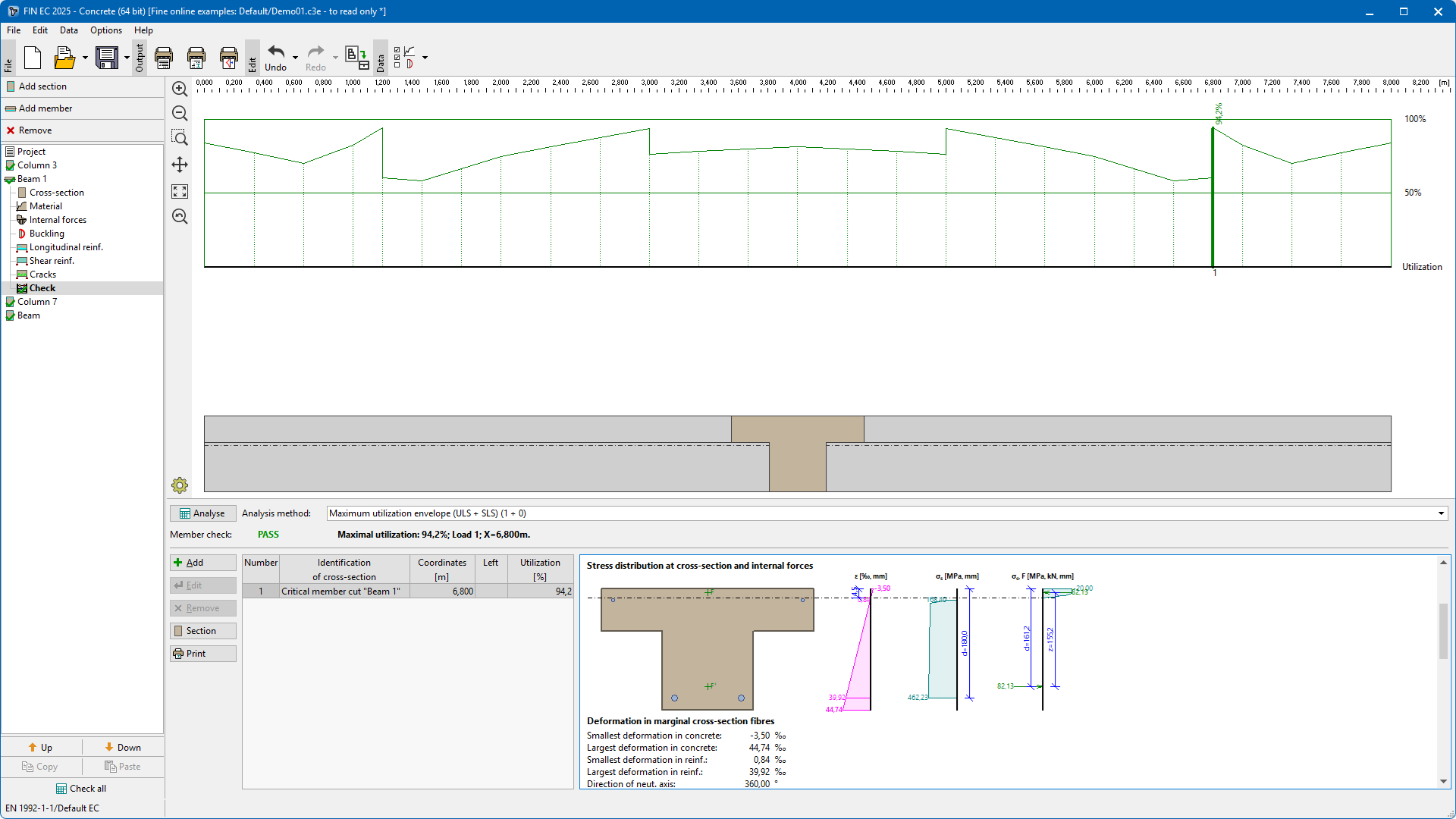Click the Zoom in magnifier tool
Screen dimensions: 1456x819
click(180, 89)
